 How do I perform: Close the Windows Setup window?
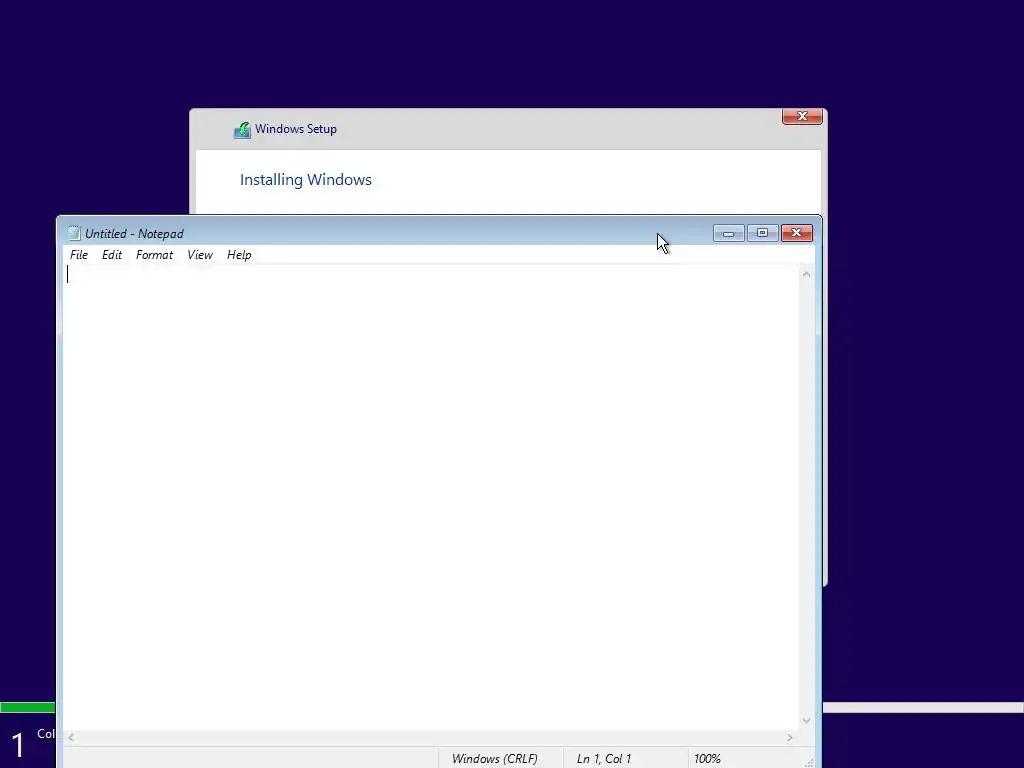[802, 116]
